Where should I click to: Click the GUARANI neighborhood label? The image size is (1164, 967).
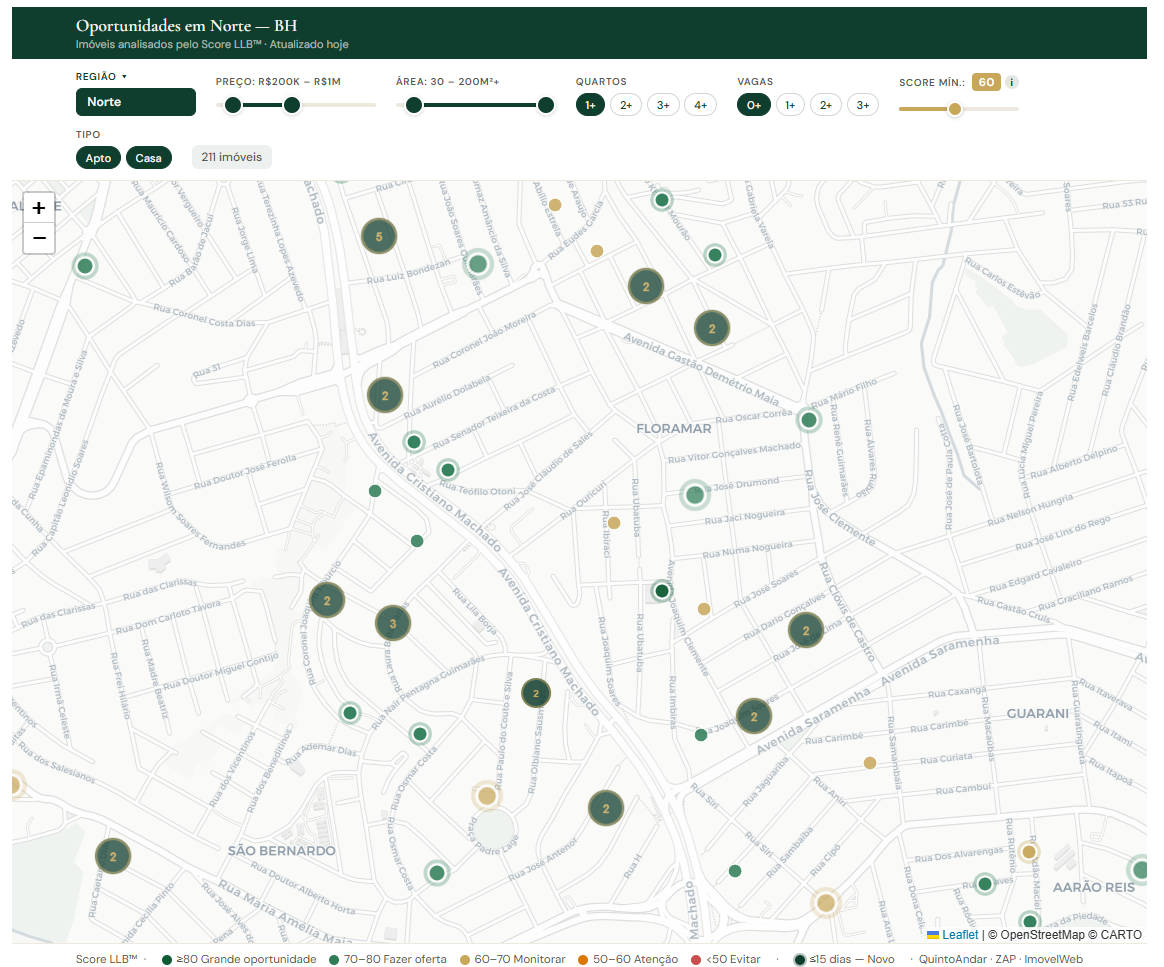1037,713
